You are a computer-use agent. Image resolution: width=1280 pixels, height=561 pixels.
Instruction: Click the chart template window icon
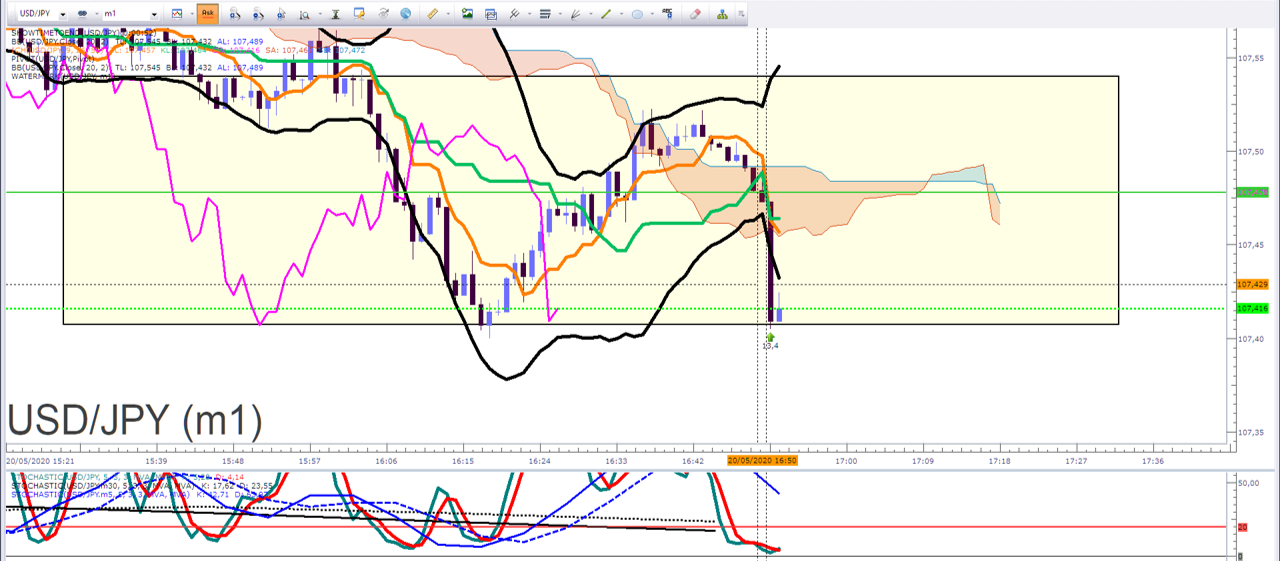[x=491, y=15]
